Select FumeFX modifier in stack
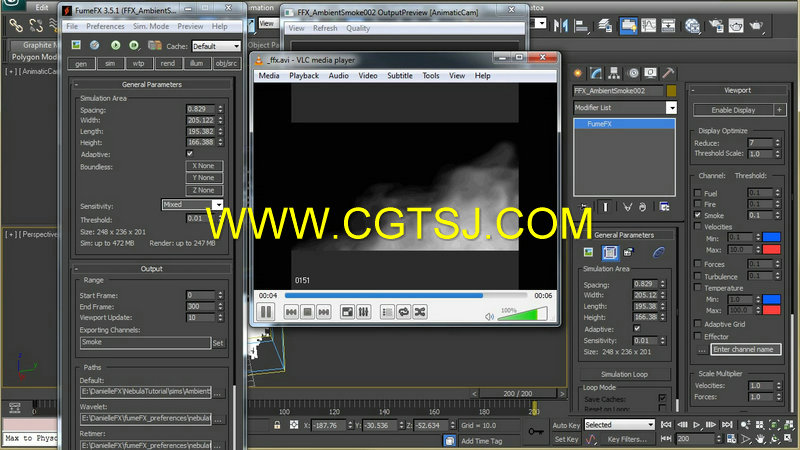The height and width of the screenshot is (450, 800). (x=624, y=123)
